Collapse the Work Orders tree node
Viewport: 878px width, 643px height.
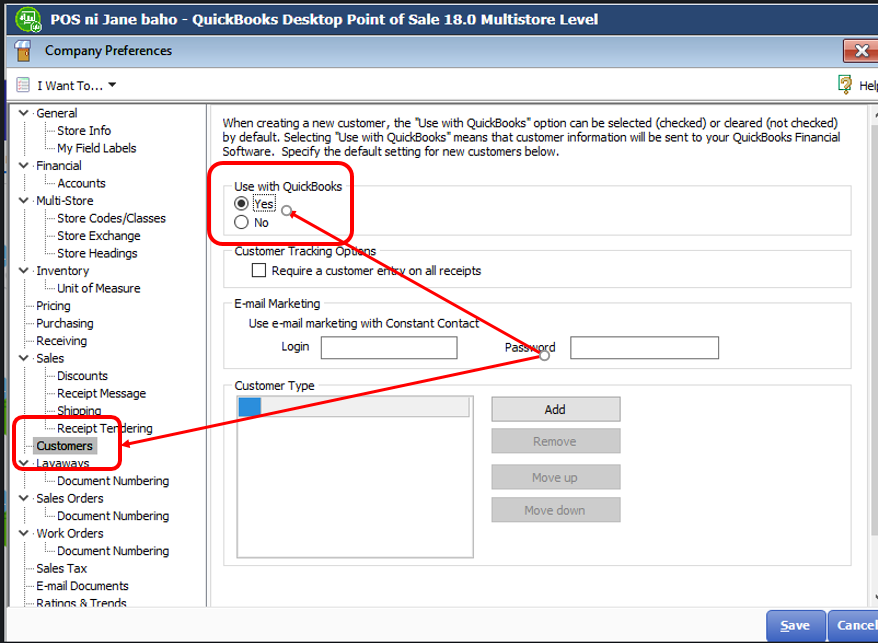click(24, 533)
